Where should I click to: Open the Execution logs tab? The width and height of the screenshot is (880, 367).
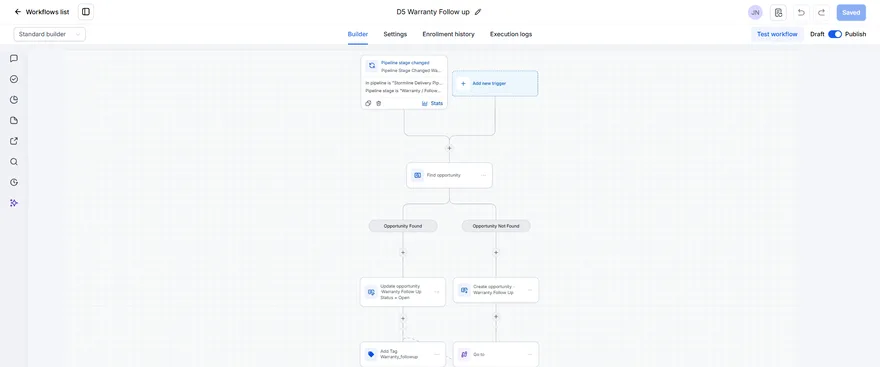click(511, 34)
